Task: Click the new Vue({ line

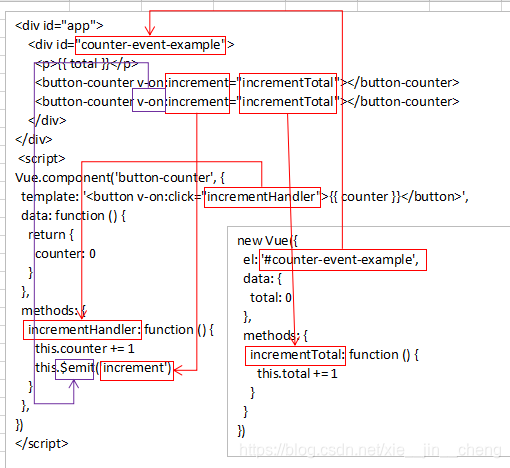Action: [x=267, y=241]
